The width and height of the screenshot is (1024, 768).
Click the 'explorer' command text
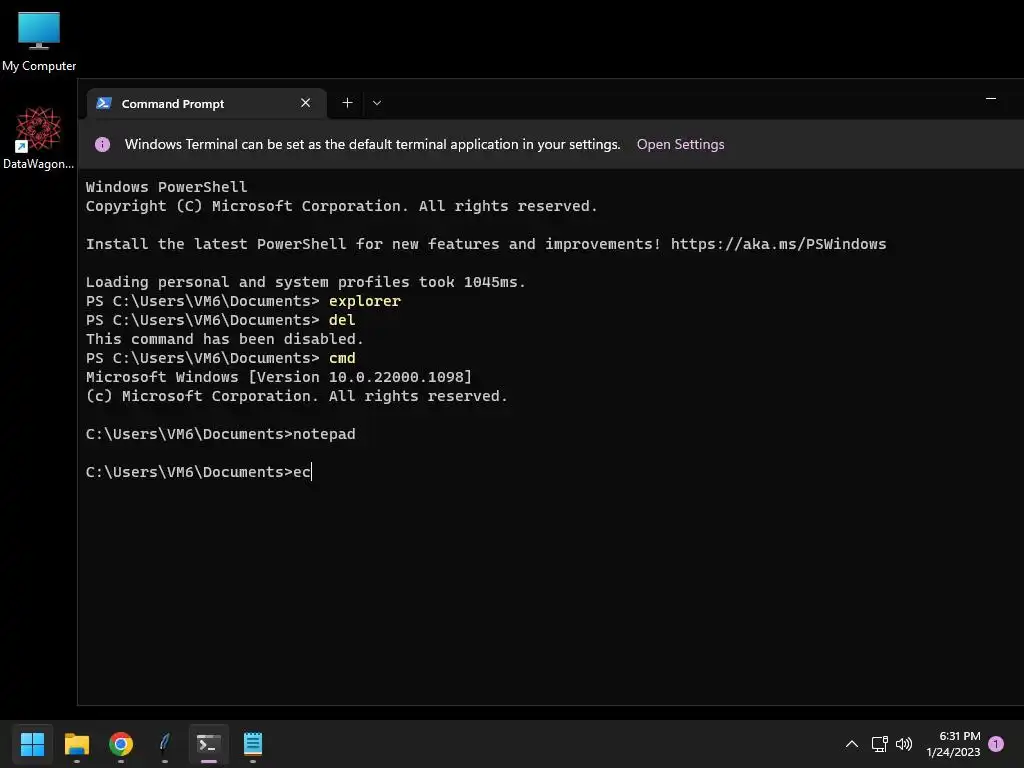(x=364, y=301)
